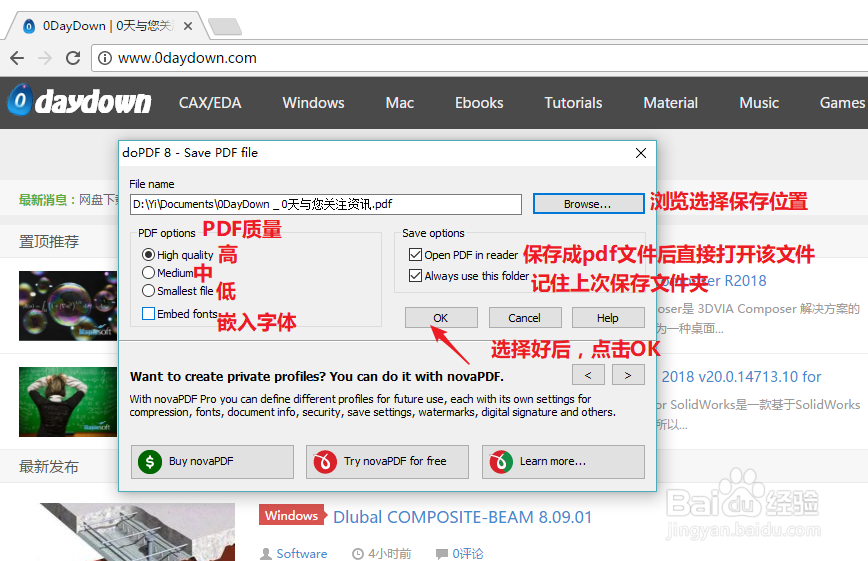This screenshot has height=561, width=868.
Task: Click the browser forward arrow
Action: point(45,58)
